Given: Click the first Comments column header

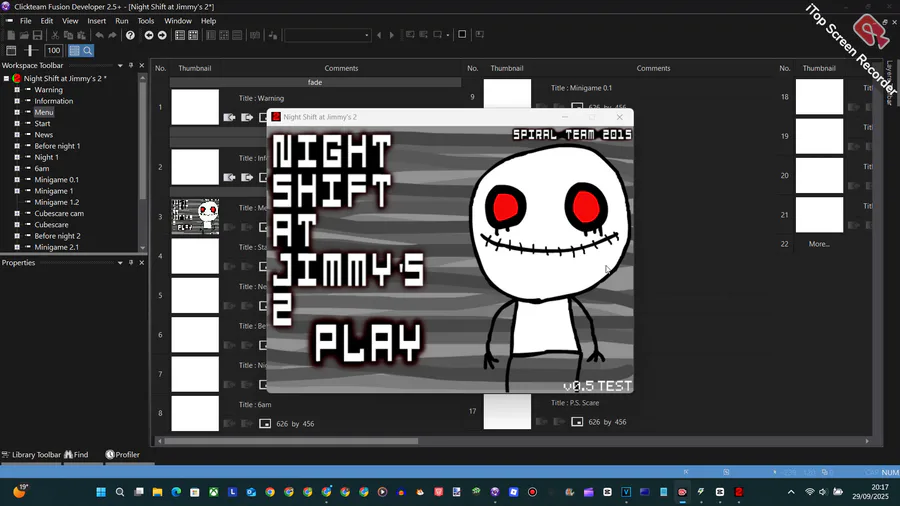Looking at the screenshot, I should click(341, 68).
